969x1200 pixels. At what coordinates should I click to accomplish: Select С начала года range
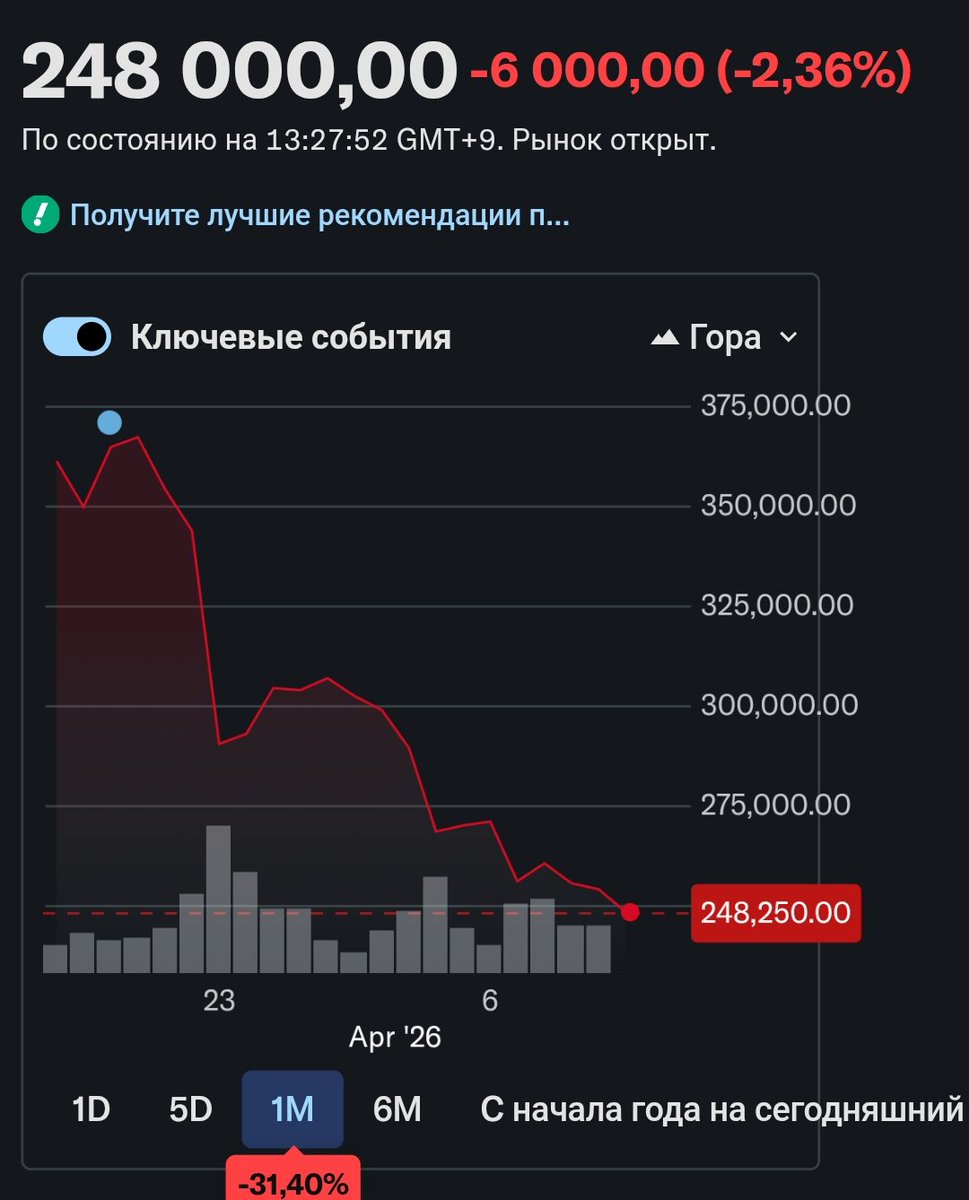[722, 1109]
